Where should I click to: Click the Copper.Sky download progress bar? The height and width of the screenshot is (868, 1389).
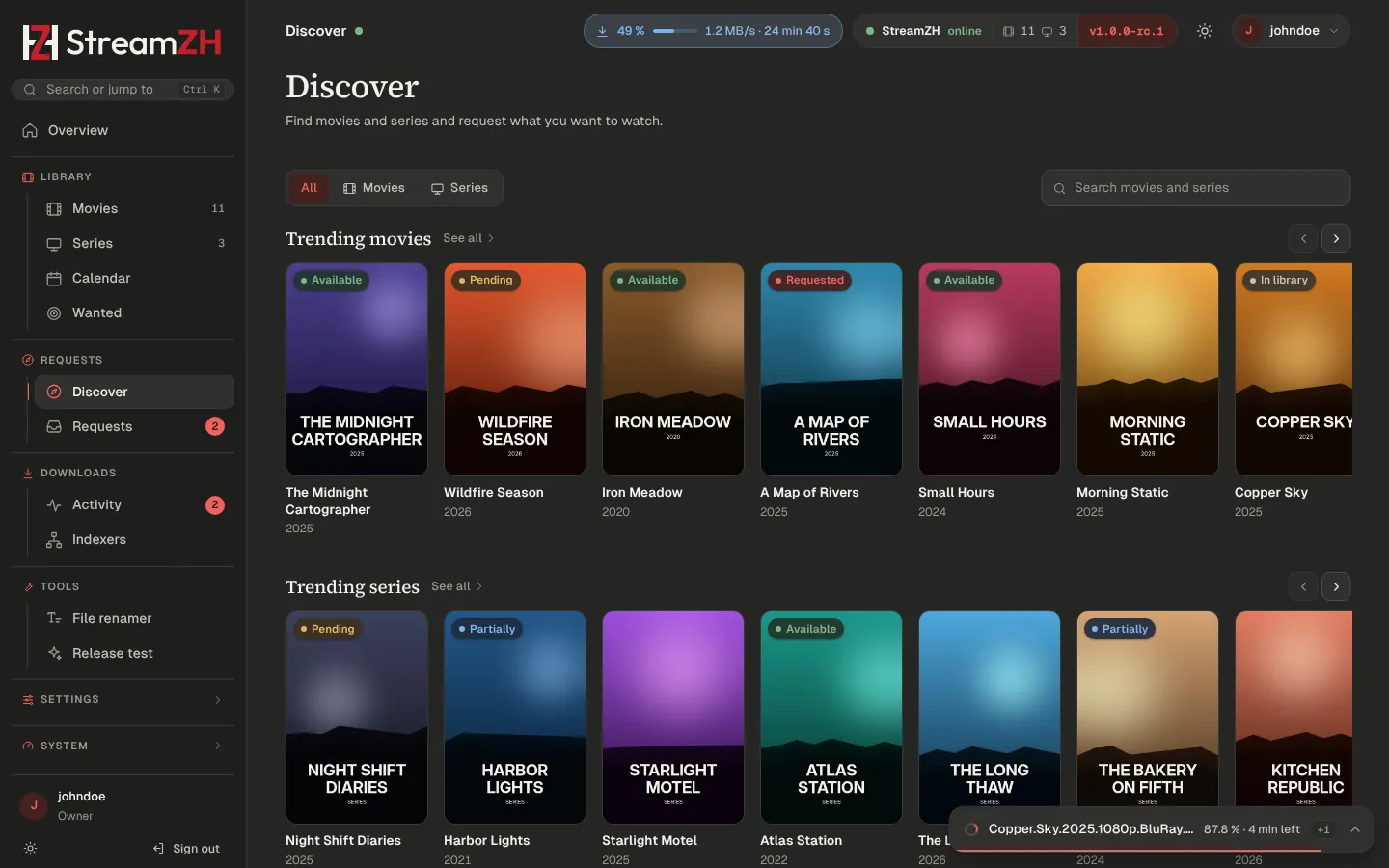pyautogui.click(x=1162, y=851)
